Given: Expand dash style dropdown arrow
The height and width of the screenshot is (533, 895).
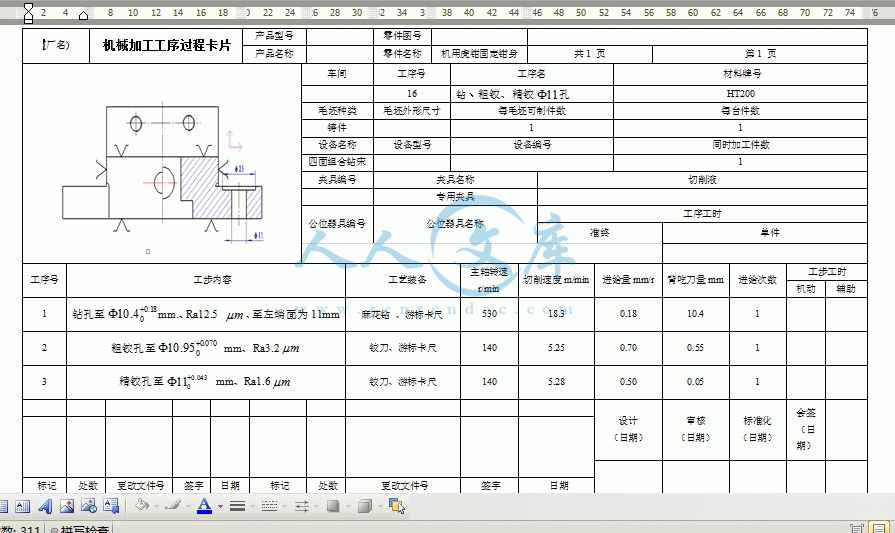Looking at the screenshot, I should 284,506.
